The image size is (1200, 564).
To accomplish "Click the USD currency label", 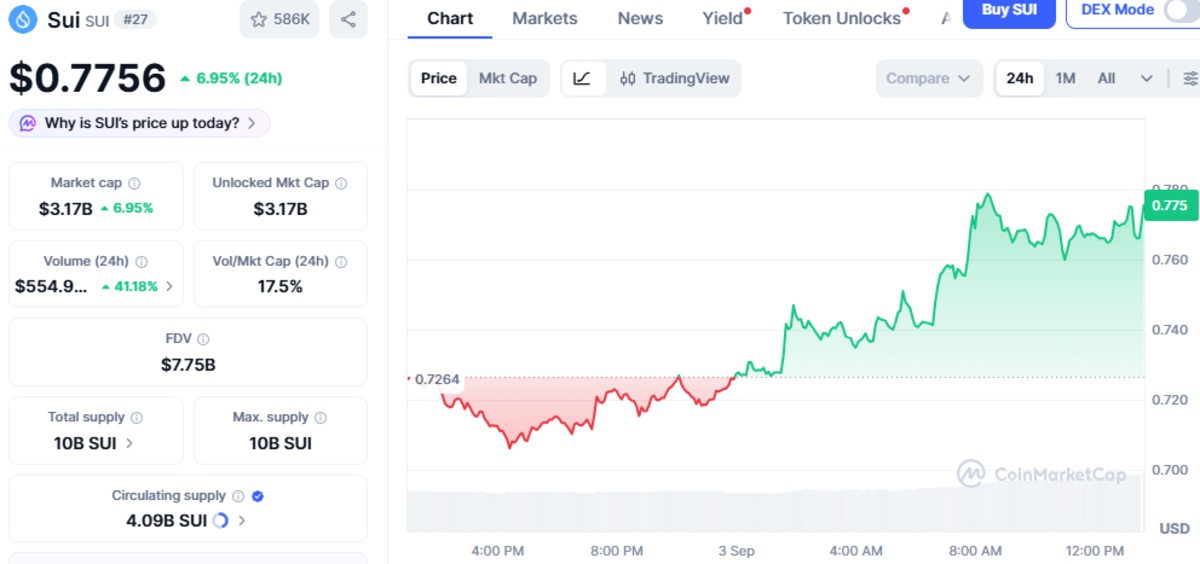I will 1174,528.
